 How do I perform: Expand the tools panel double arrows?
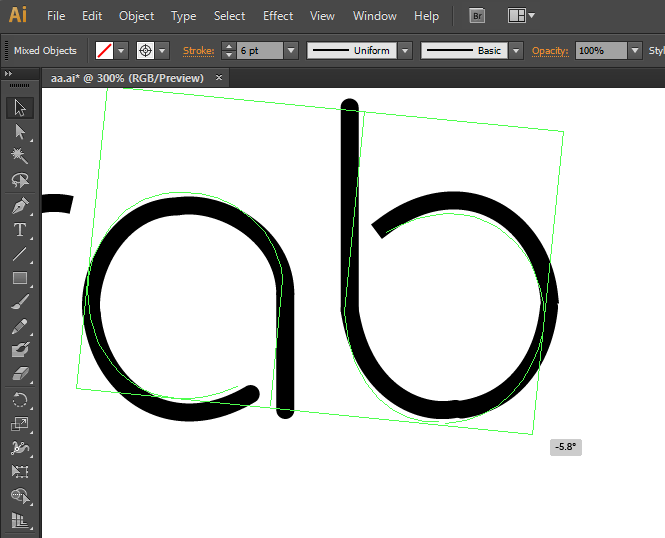point(8,73)
